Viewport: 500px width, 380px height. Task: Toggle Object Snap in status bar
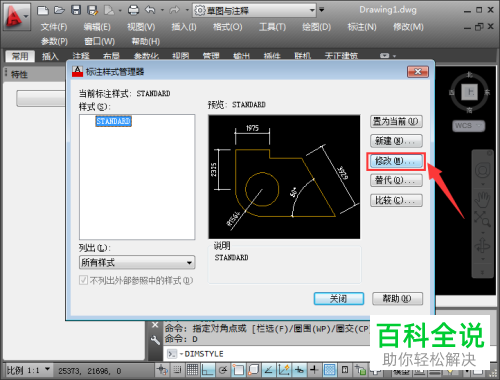tap(238, 370)
